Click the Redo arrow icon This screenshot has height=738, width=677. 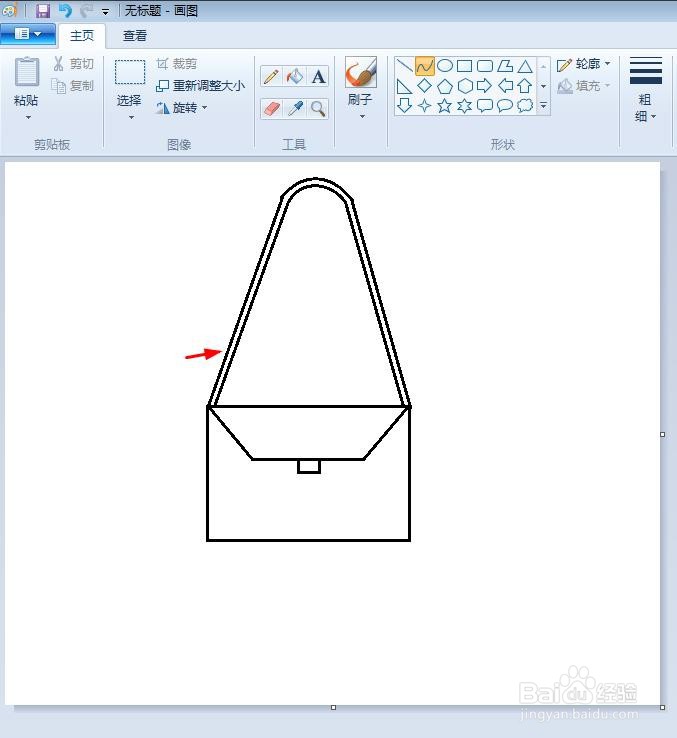[x=86, y=10]
